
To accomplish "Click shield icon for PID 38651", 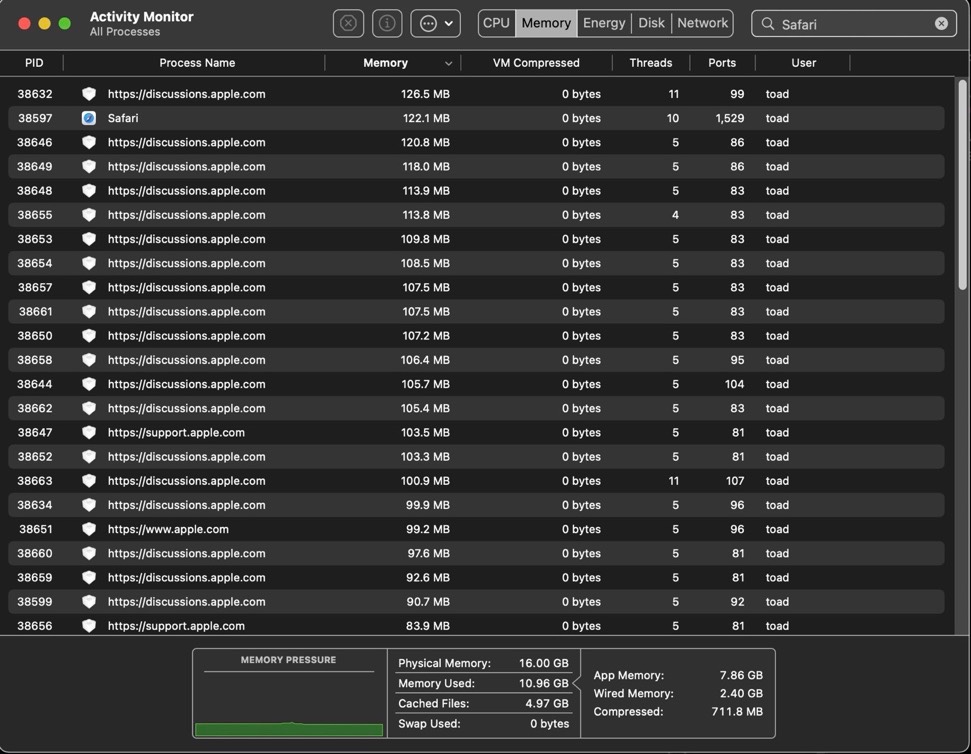I will 89,528.
